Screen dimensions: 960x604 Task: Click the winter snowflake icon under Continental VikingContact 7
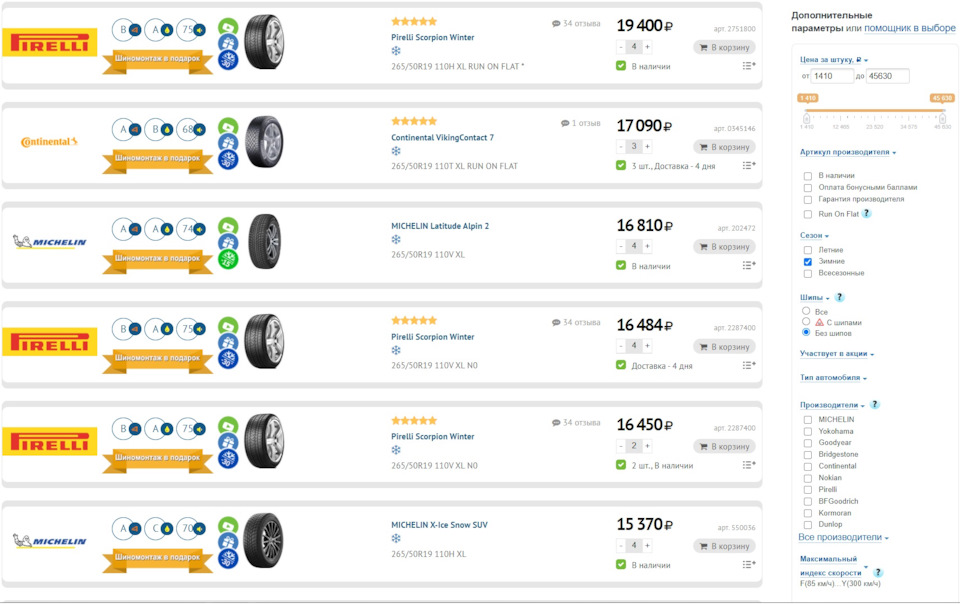396,151
